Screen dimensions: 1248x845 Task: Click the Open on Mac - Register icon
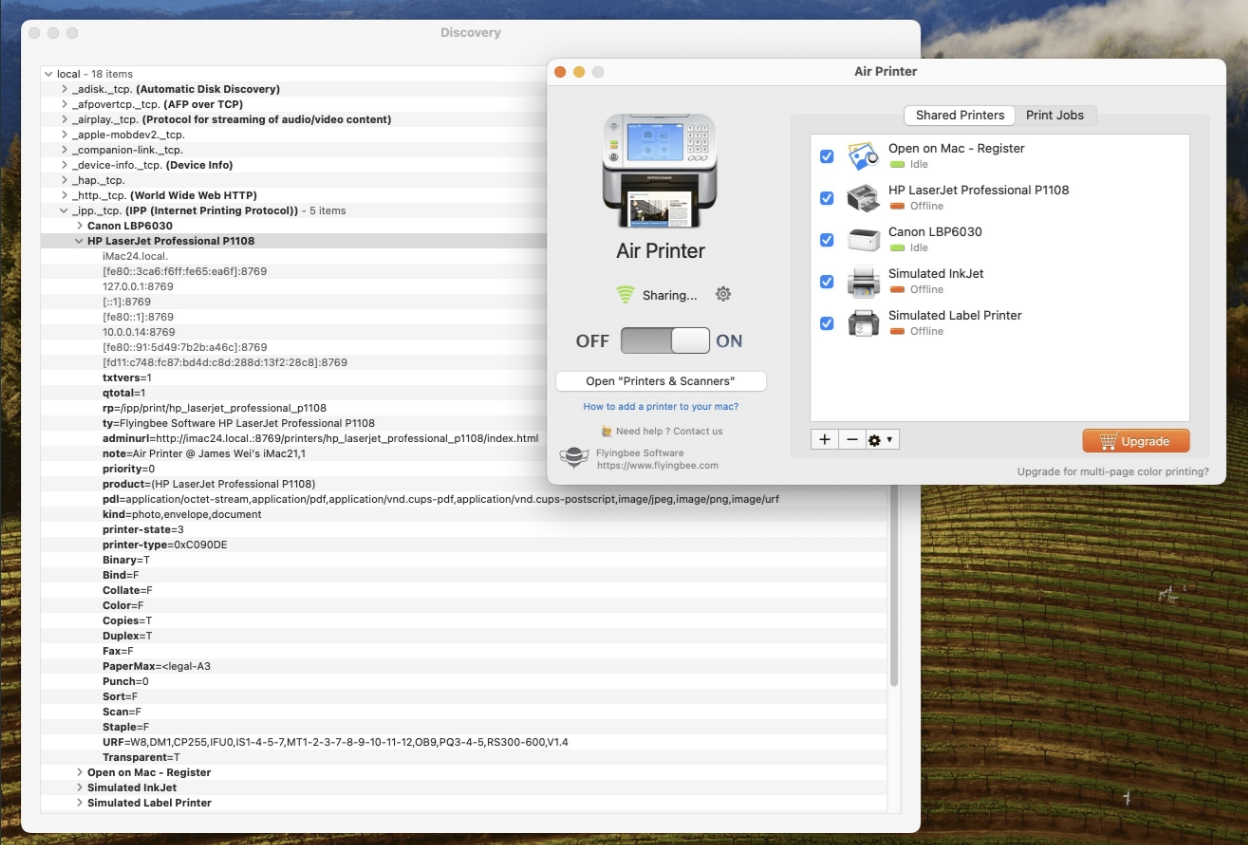click(x=863, y=156)
